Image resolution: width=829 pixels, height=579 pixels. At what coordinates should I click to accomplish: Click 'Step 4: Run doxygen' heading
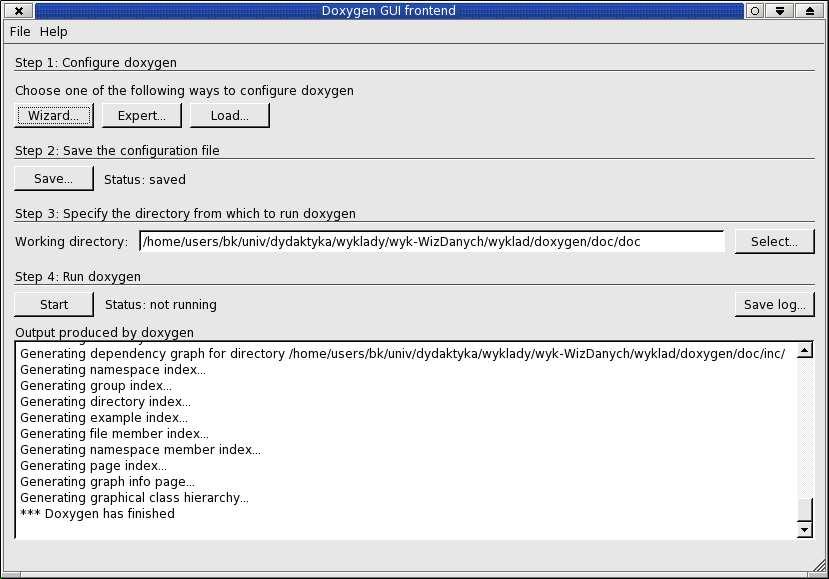[x=78, y=277]
